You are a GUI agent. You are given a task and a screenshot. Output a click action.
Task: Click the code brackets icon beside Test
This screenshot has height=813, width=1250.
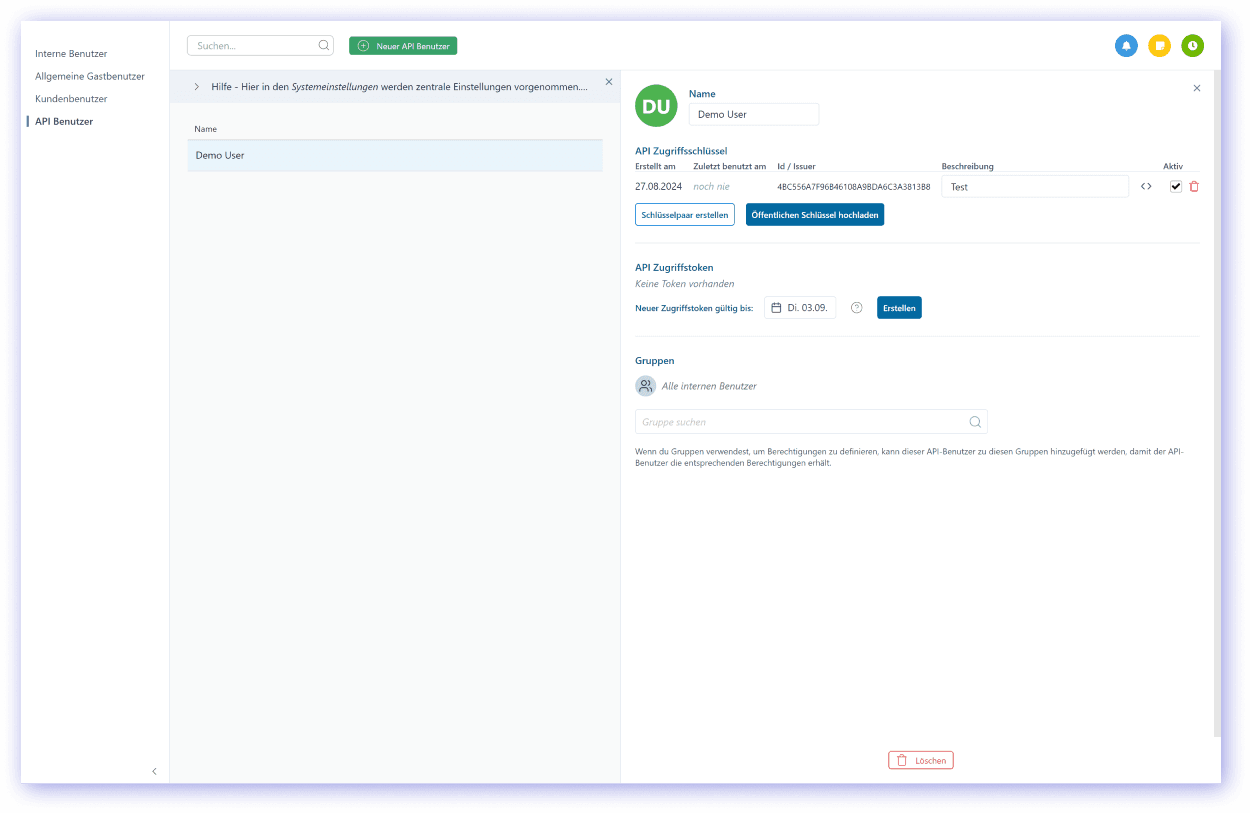coord(1146,187)
